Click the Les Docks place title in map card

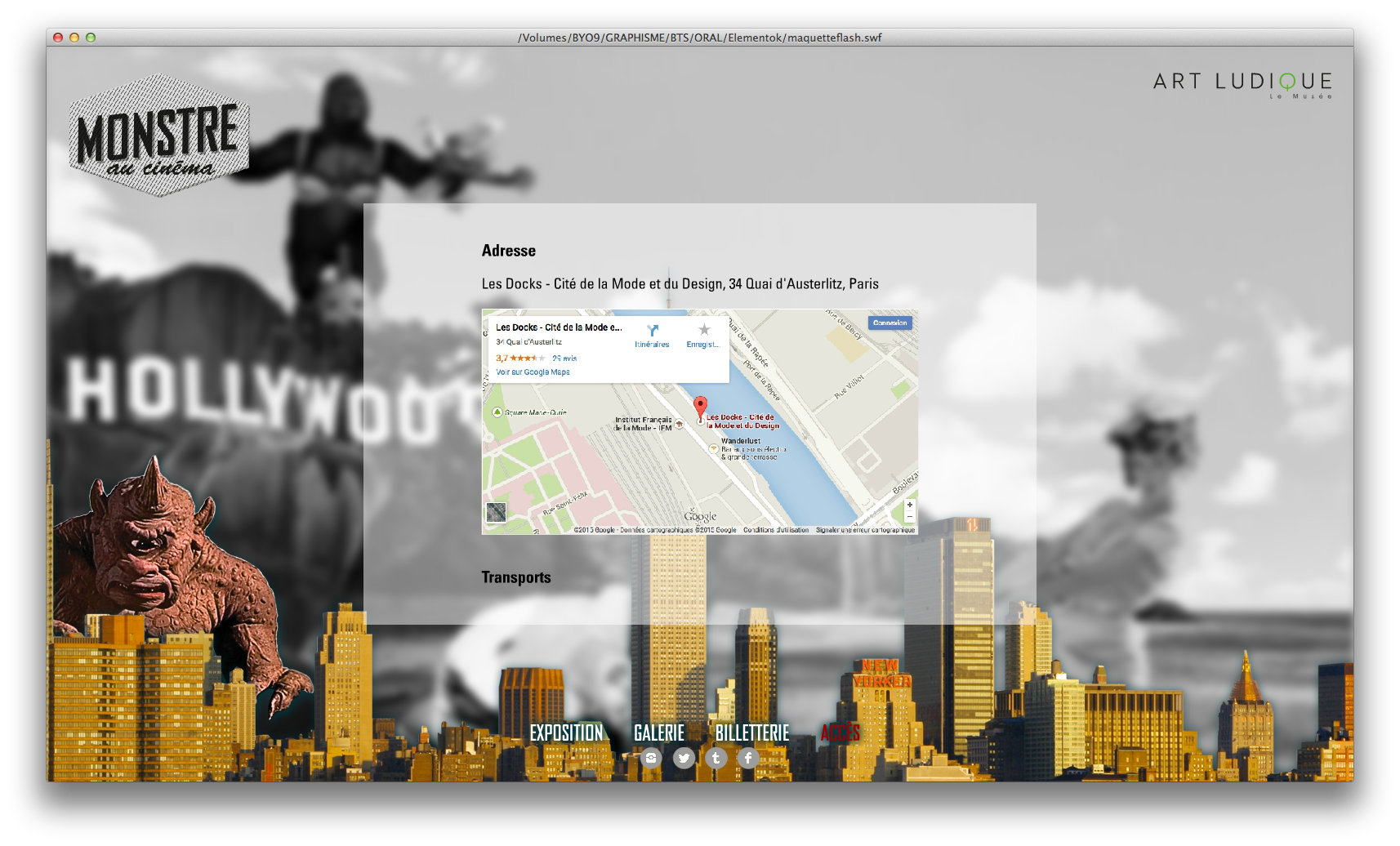point(559,327)
